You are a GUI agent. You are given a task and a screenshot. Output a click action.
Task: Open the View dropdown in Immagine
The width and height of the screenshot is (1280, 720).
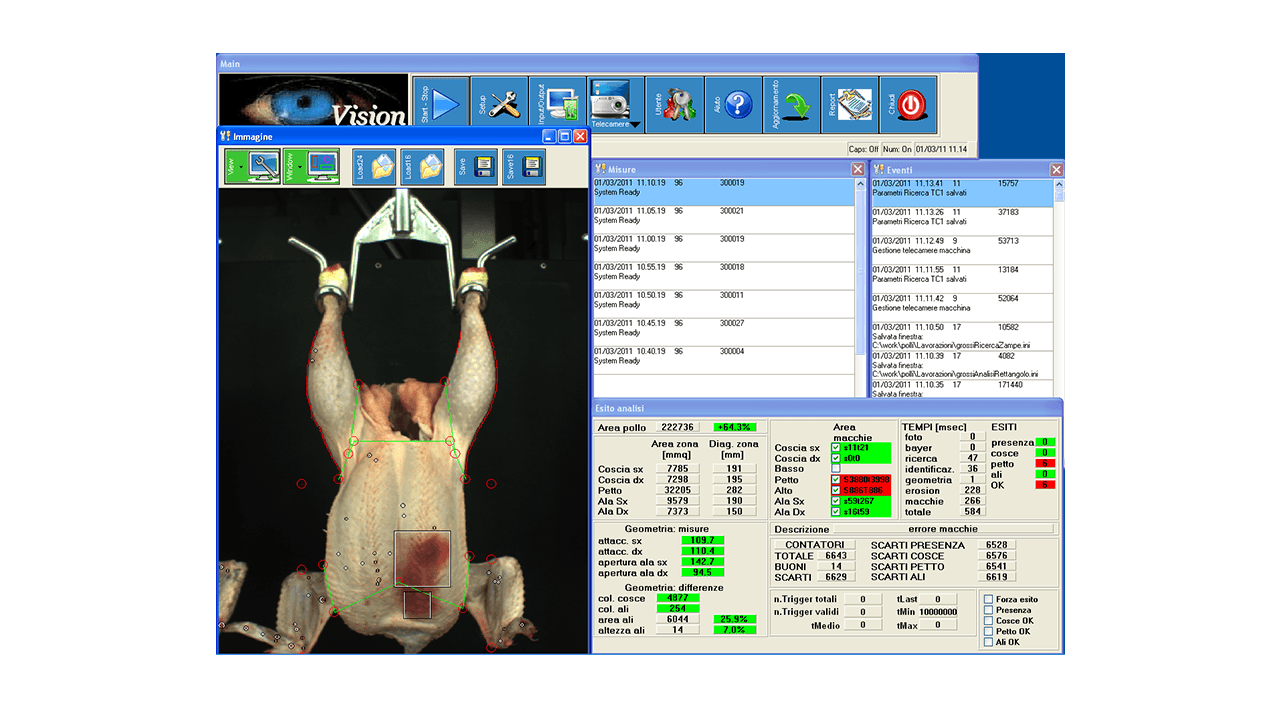(x=242, y=166)
